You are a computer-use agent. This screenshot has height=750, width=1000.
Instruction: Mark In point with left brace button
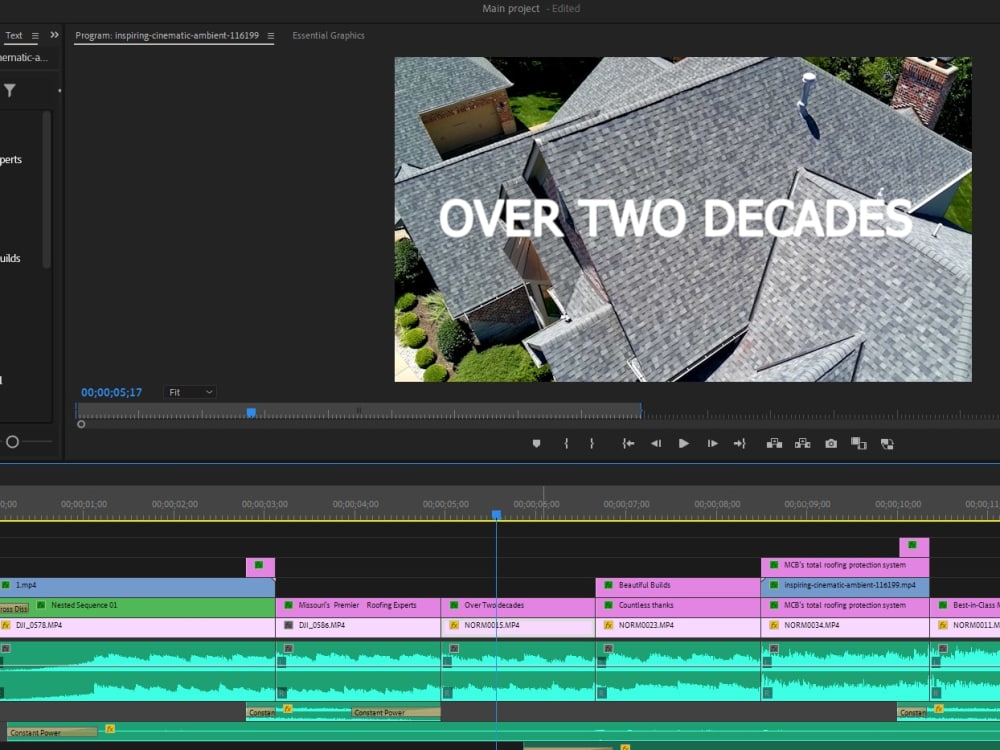(566, 443)
